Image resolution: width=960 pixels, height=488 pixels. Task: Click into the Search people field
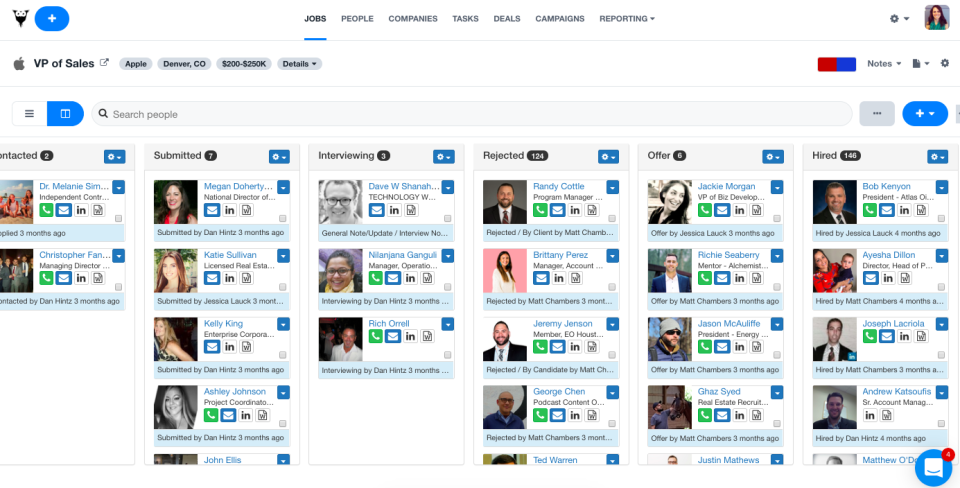[471, 114]
